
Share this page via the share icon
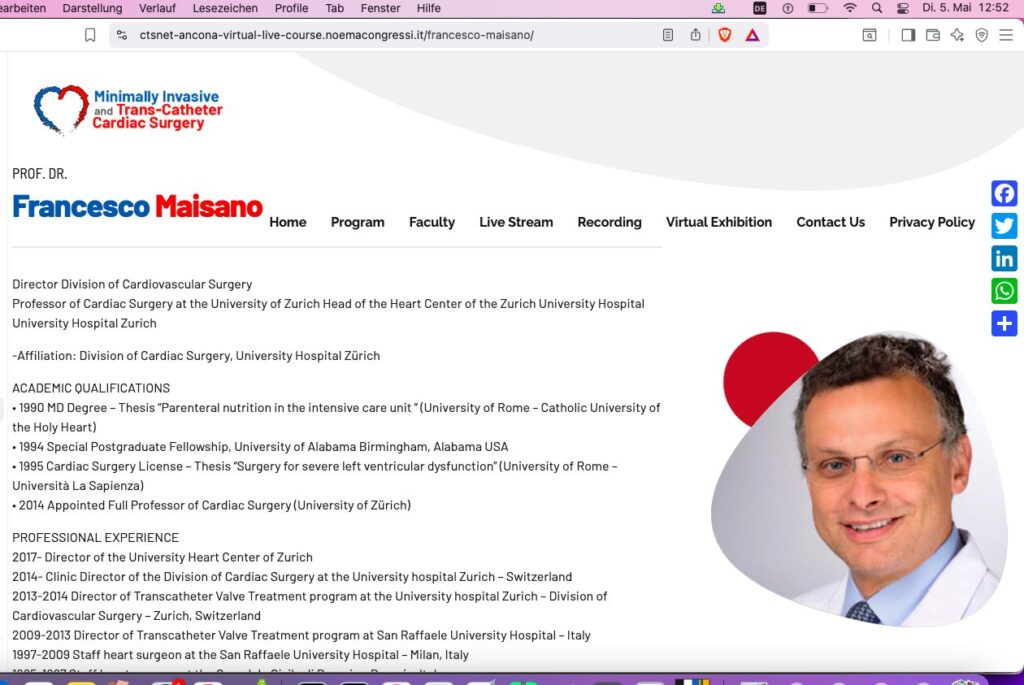tap(696, 35)
